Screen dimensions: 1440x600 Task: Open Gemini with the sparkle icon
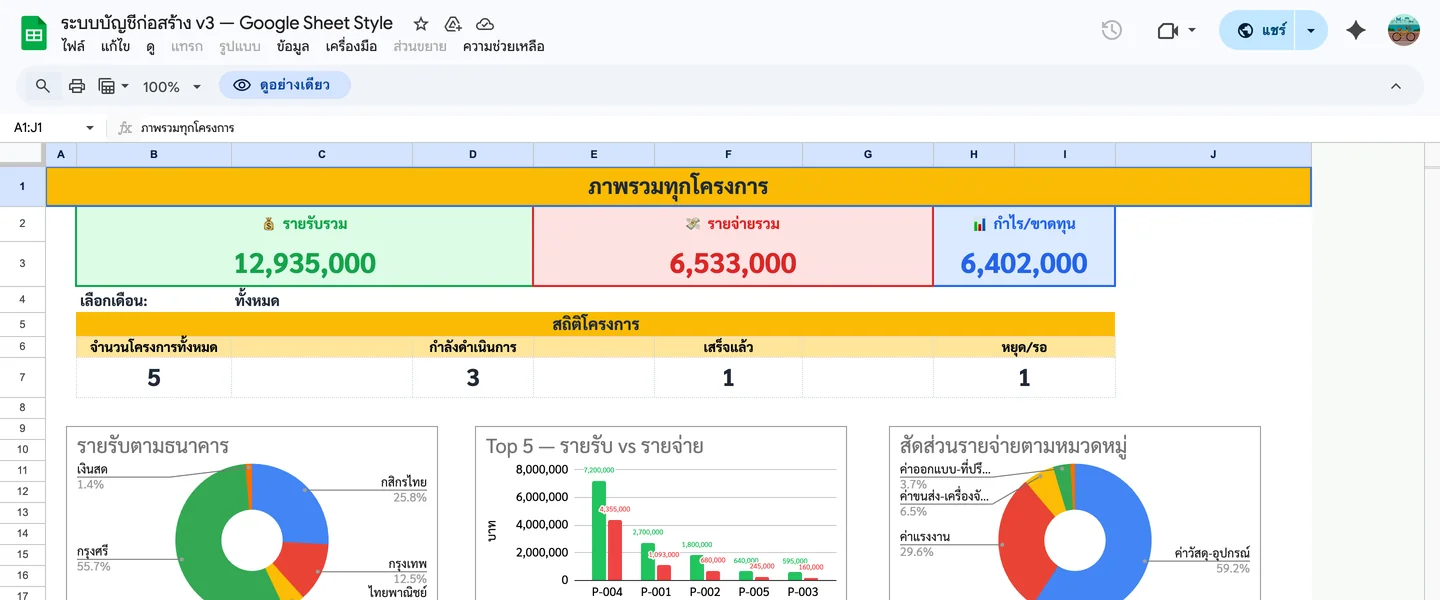pyautogui.click(x=1355, y=31)
